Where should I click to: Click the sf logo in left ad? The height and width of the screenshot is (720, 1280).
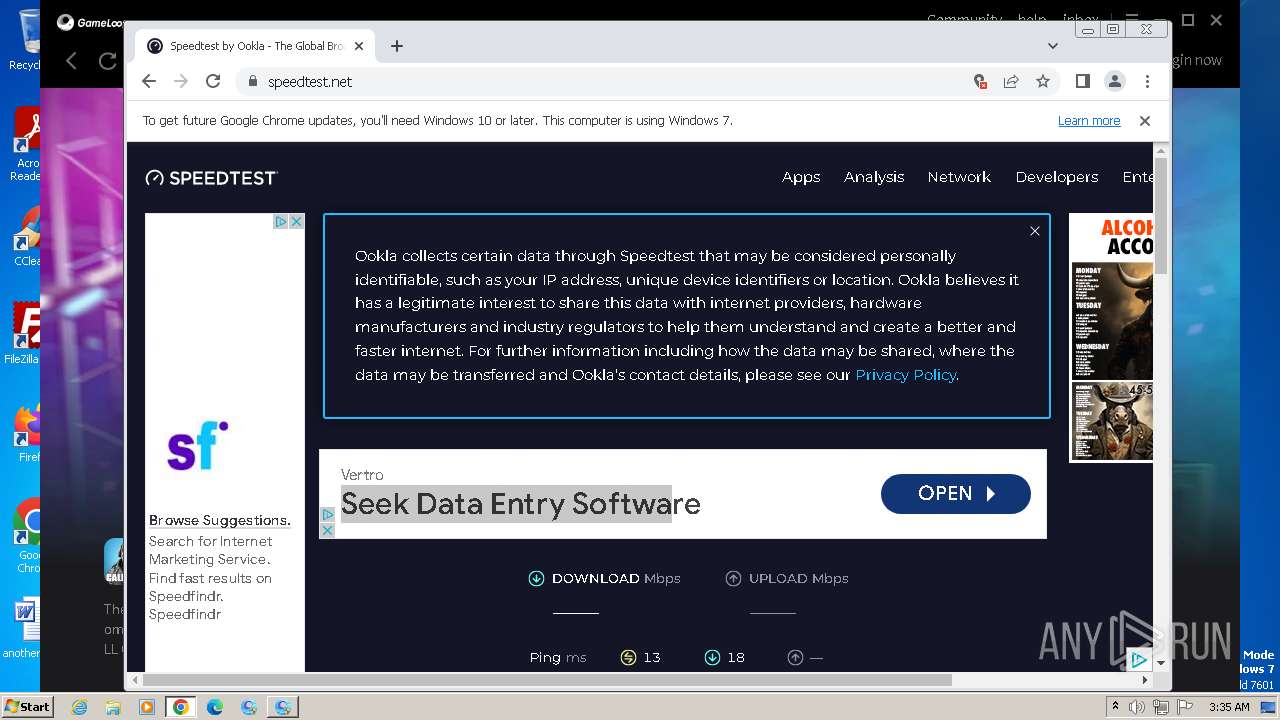[x=198, y=446]
